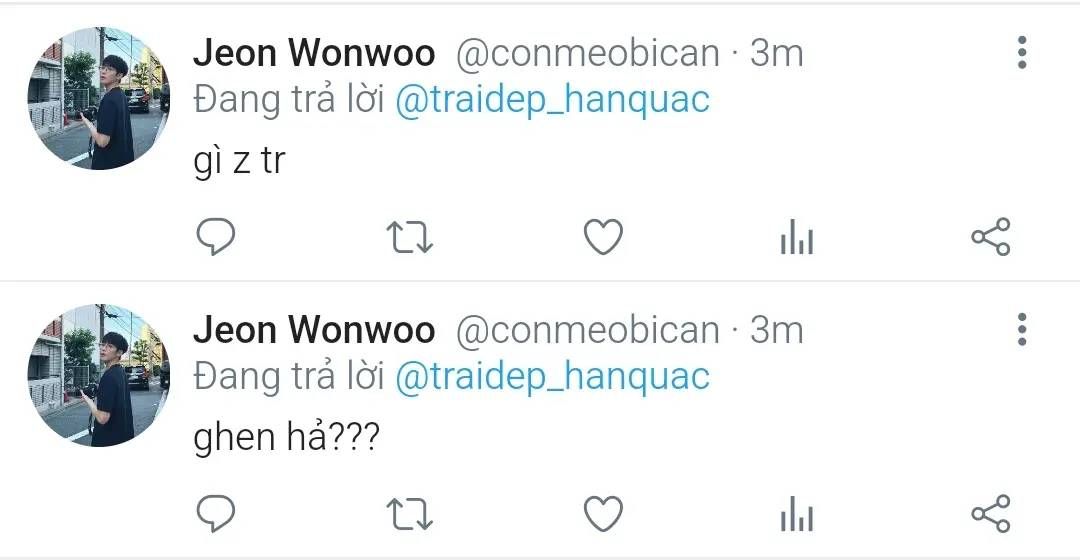Open the "ghen hả???" tweet text

287,437
